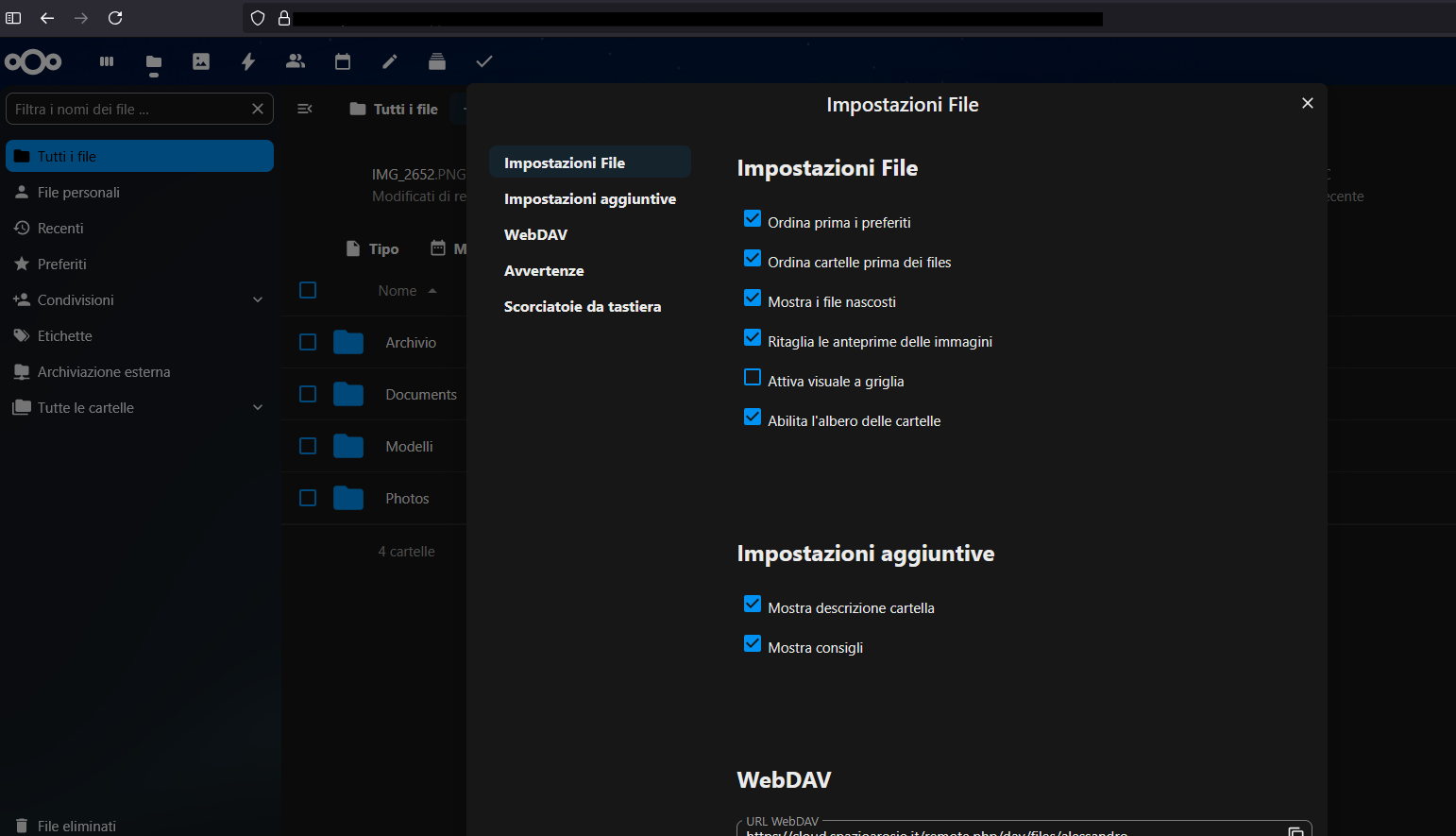Open Preferiti in the sidebar

click(61, 264)
